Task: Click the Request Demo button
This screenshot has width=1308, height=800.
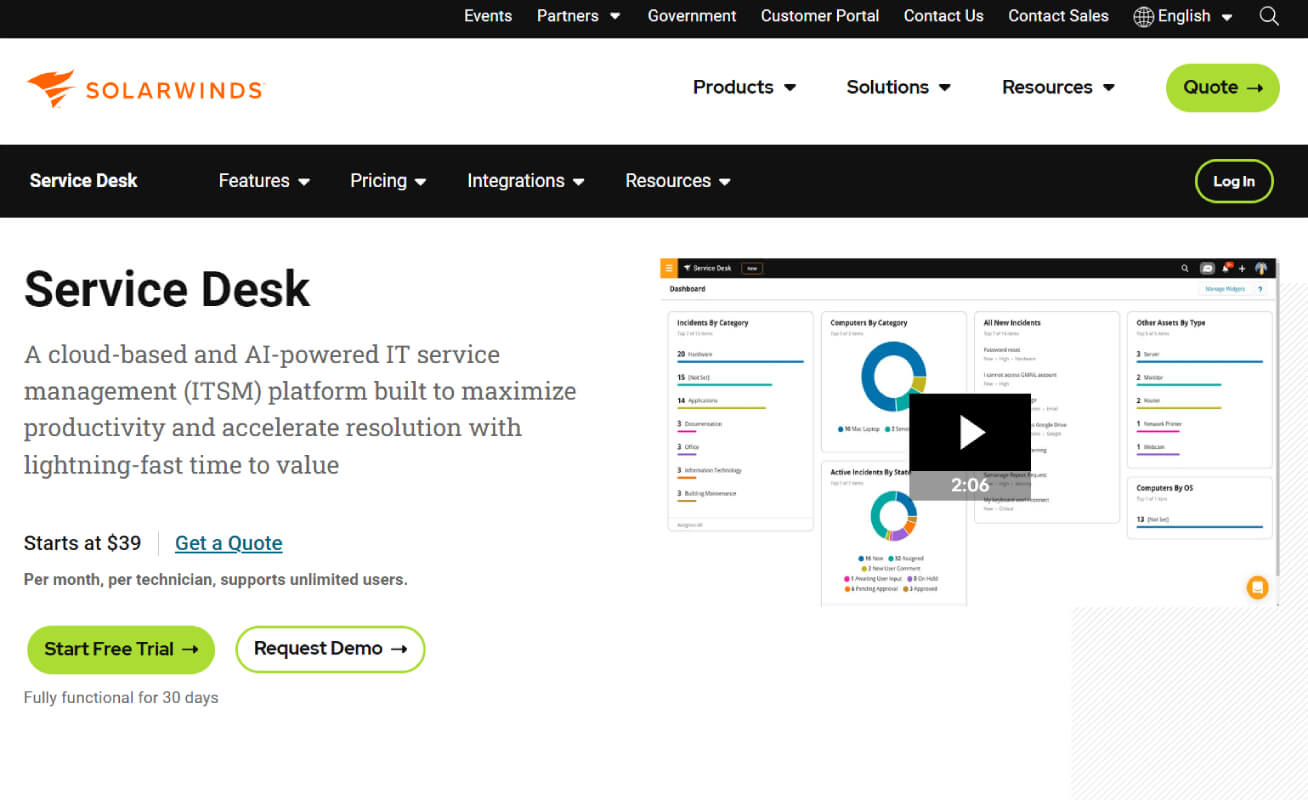Action: [330, 649]
